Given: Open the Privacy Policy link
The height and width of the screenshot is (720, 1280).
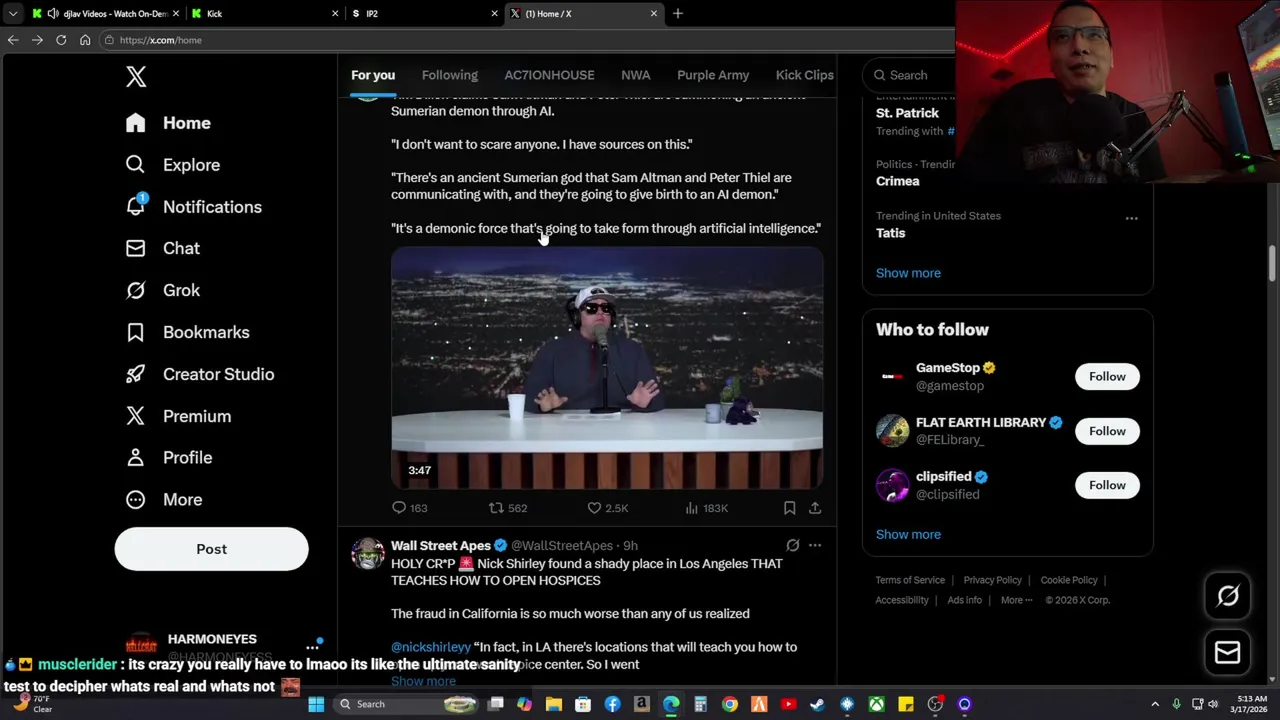Looking at the screenshot, I should point(992,580).
